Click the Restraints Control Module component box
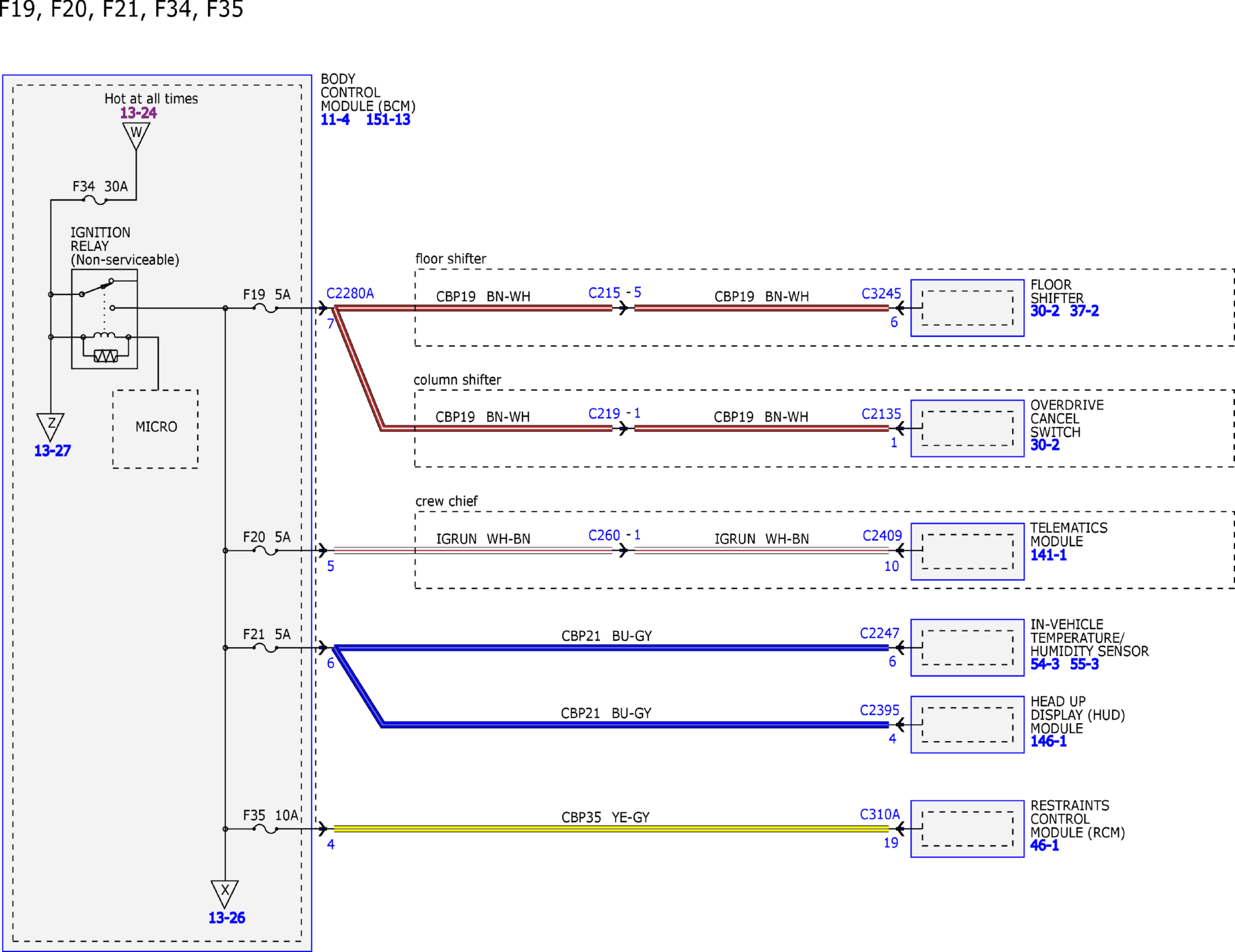Screen dimensions: 1235x952 (967, 829)
